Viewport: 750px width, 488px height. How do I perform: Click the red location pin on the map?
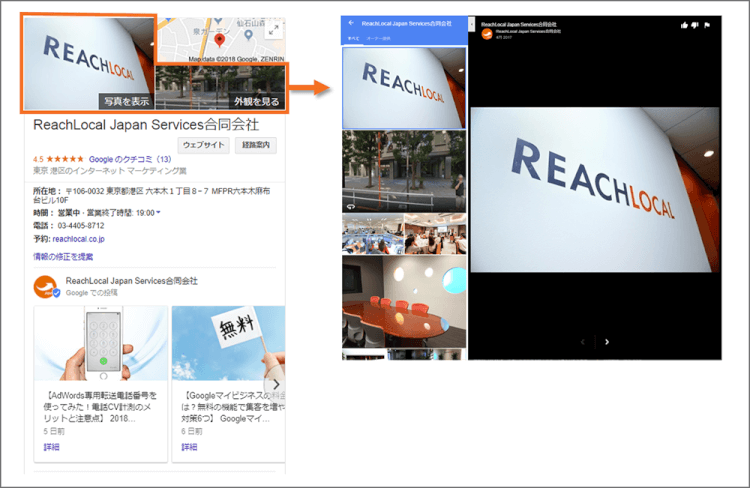(x=220, y=40)
